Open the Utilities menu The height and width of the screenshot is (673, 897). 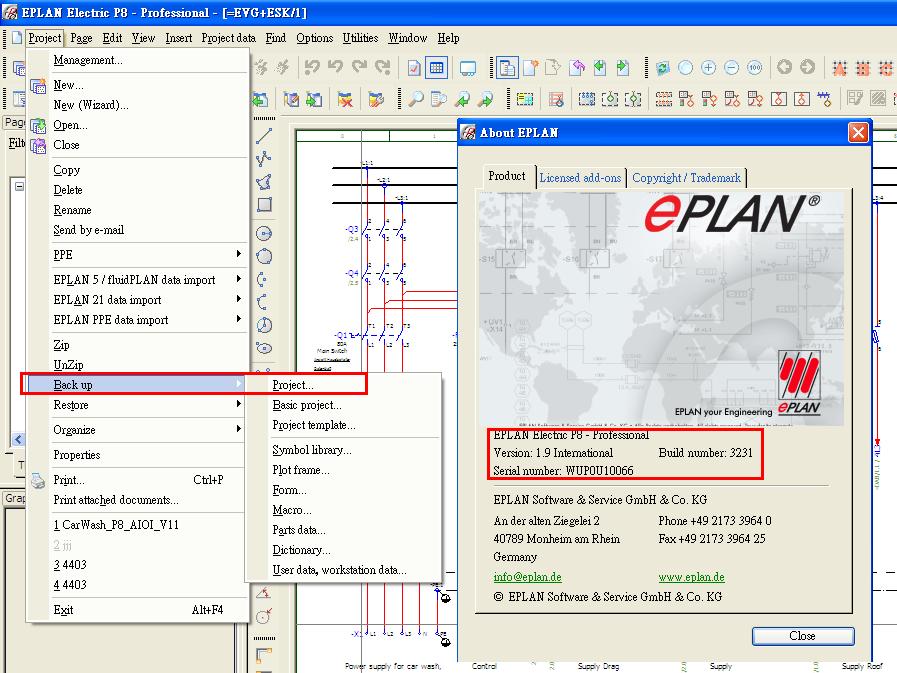(x=360, y=38)
